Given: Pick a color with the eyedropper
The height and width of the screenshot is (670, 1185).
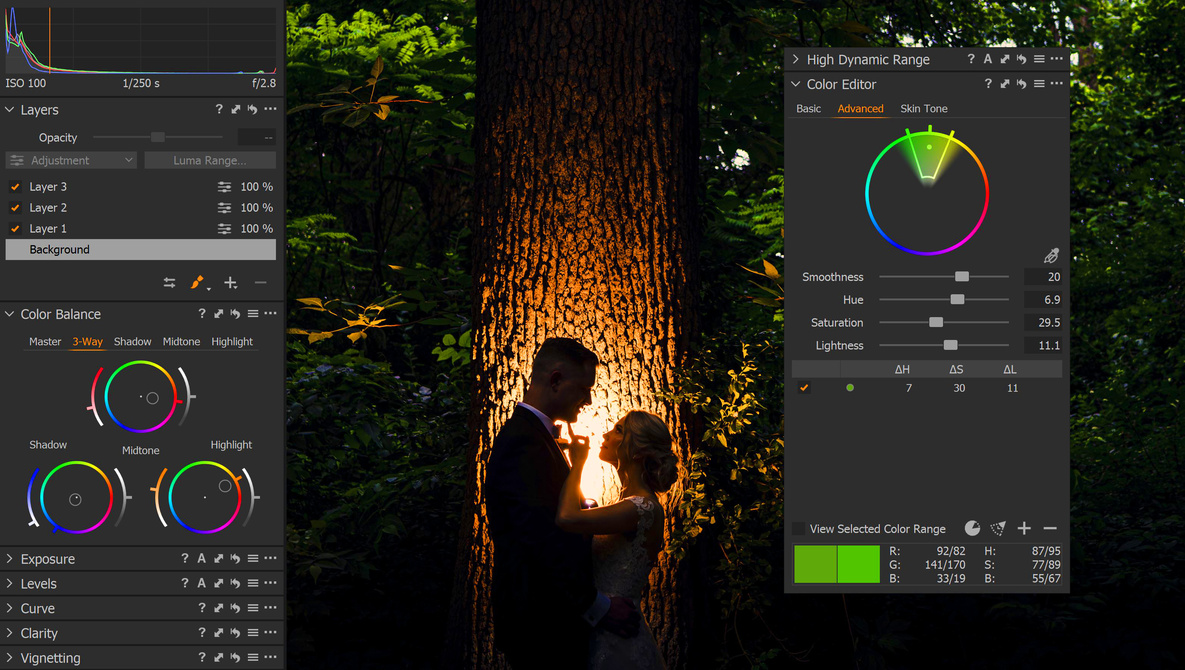Looking at the screenshot, I should click(x=1051, y=256).
